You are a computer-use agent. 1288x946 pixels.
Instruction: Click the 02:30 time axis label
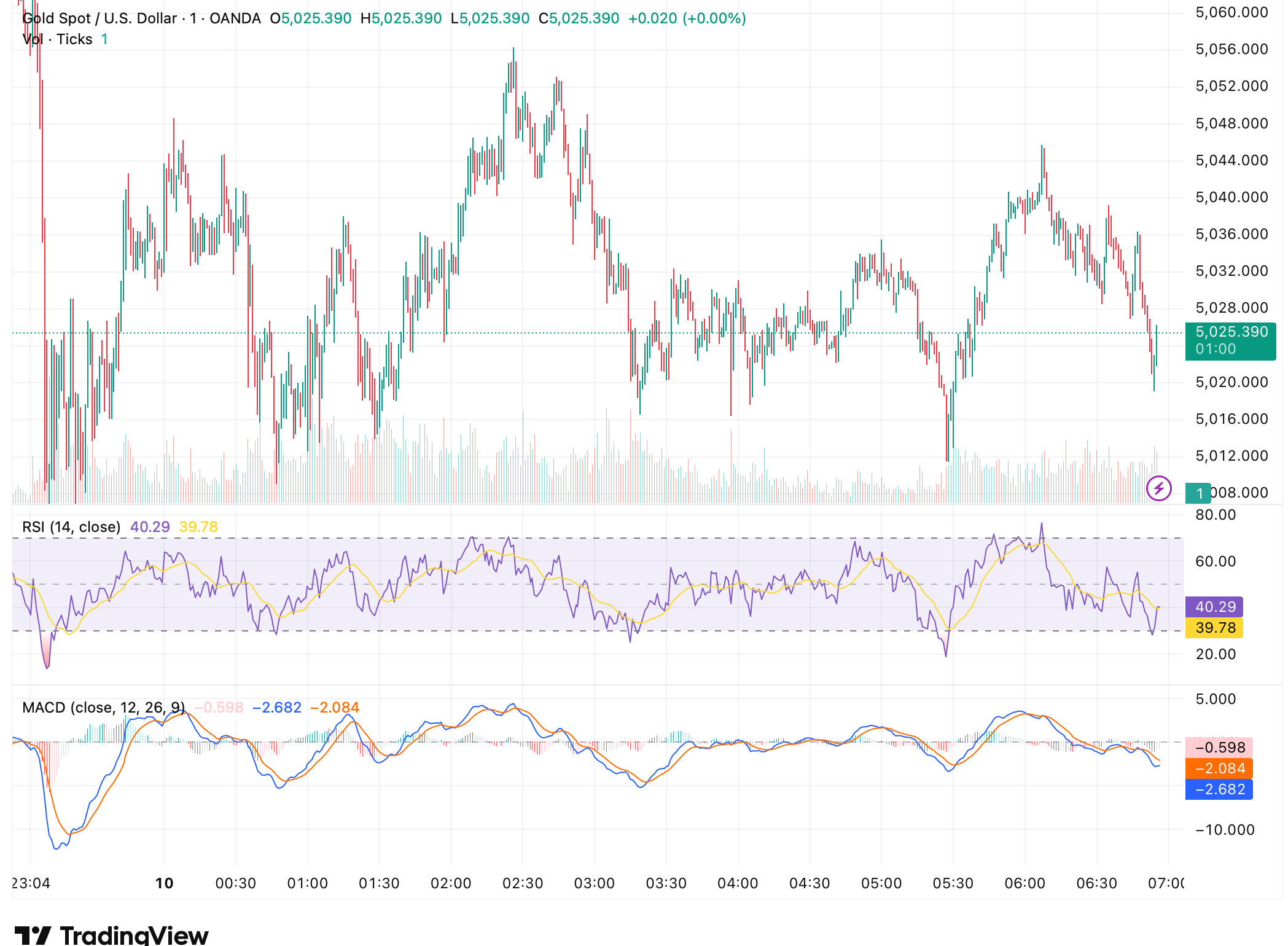(x=523, y=883)
